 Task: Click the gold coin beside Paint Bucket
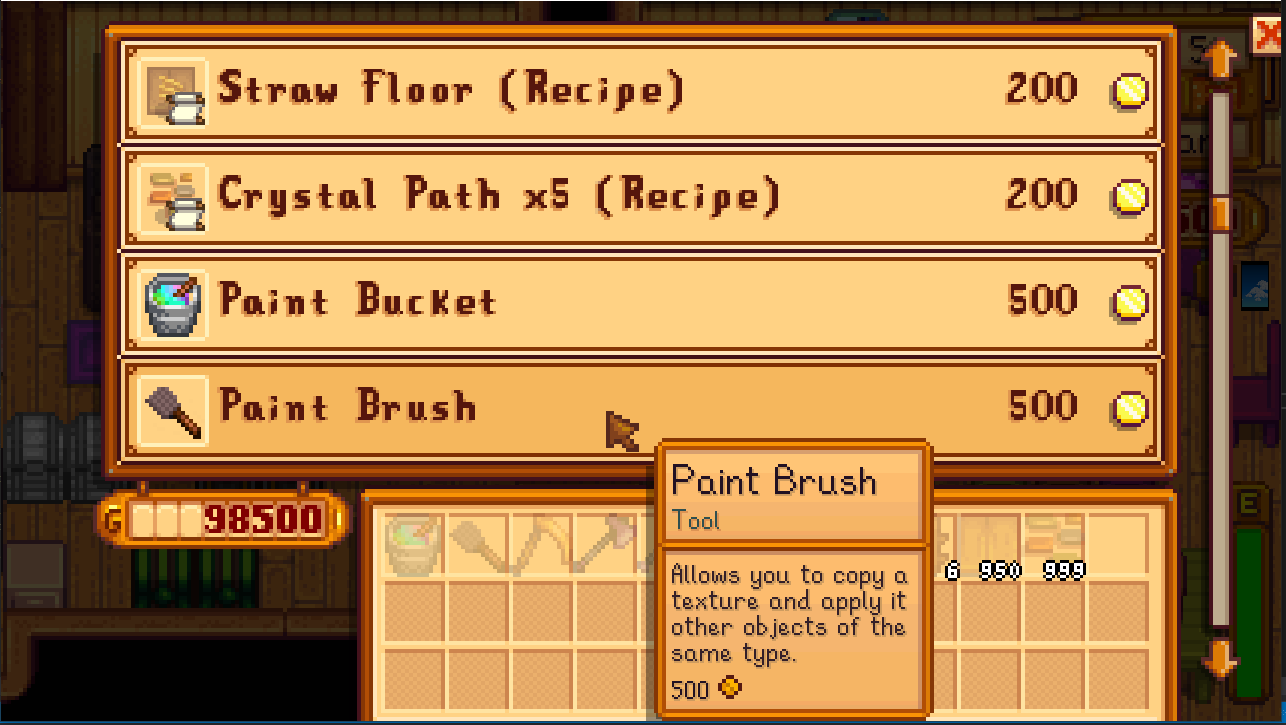pyautogui.click(x=1129, y=302)
